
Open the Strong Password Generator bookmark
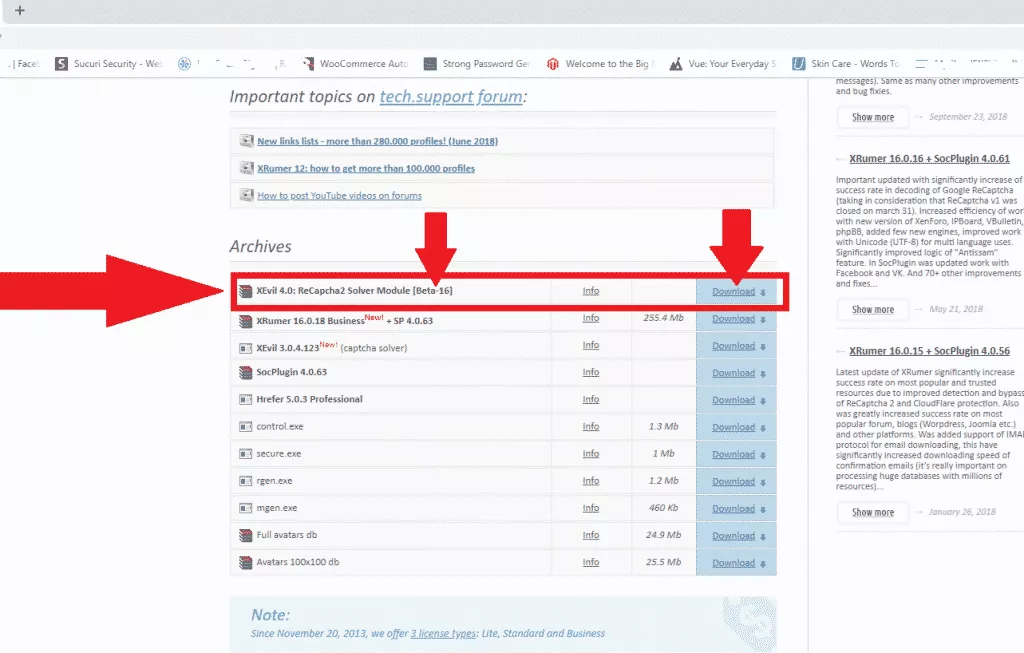pyautogui.click(x=486, y=64)
